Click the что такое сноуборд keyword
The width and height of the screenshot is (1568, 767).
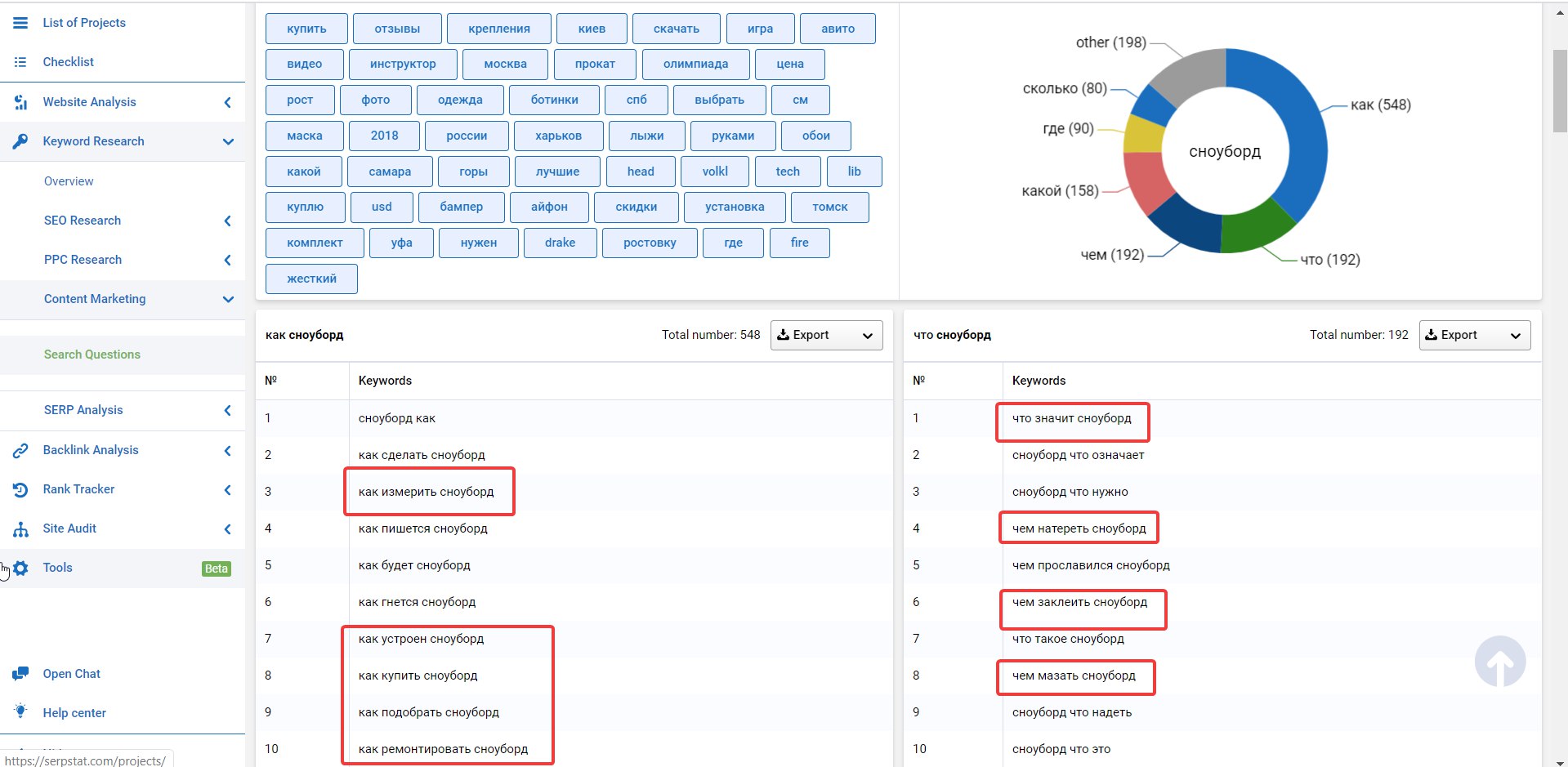click(1068, 639)
